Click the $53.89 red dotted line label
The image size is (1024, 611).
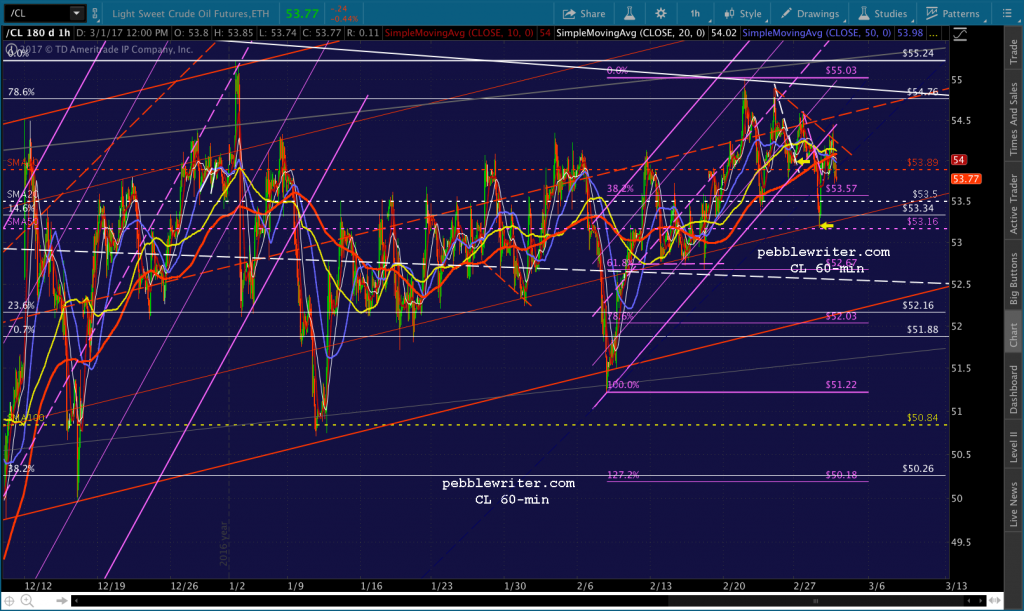[922, 163]
